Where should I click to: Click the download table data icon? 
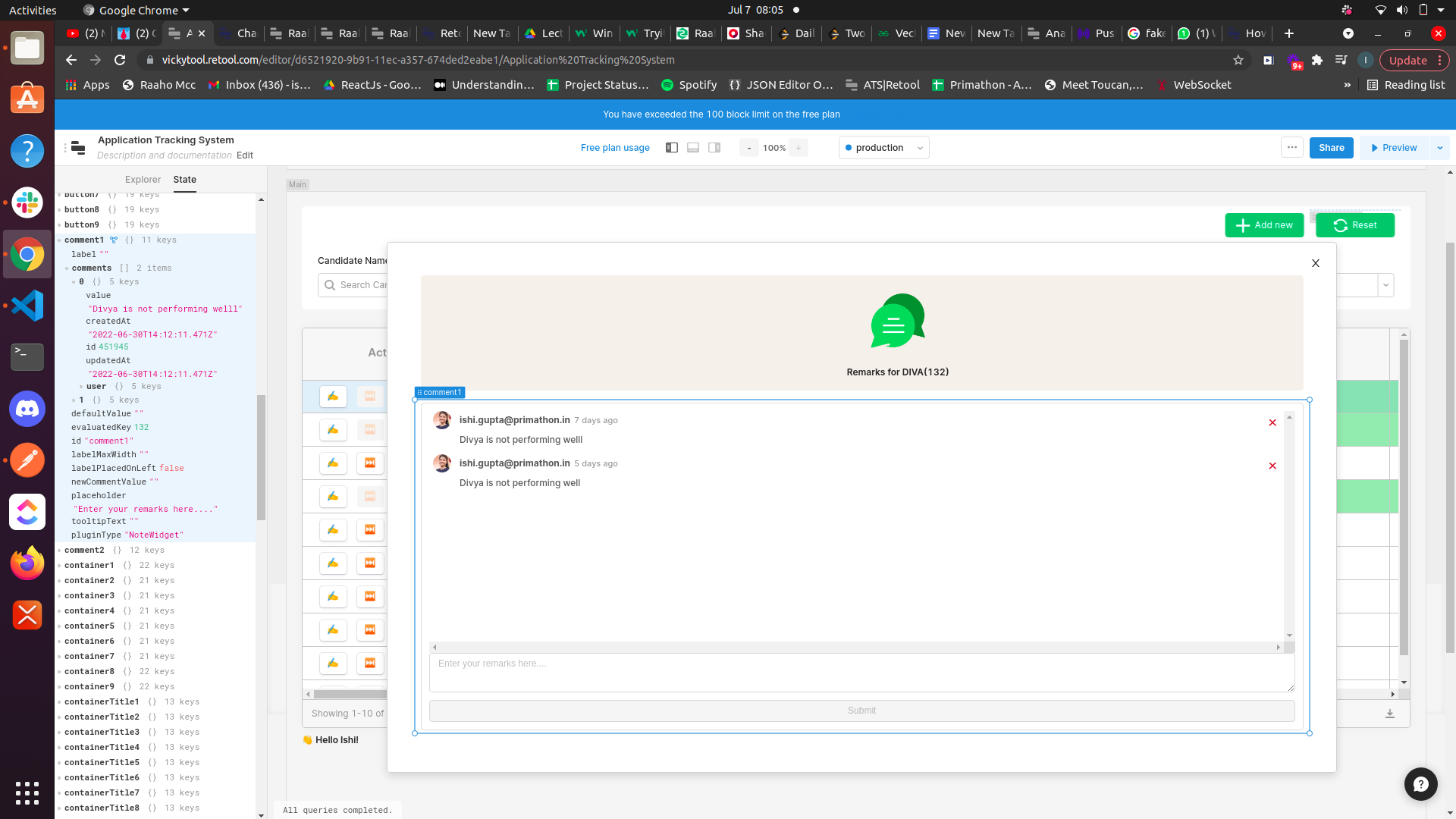coord(1390,714)
